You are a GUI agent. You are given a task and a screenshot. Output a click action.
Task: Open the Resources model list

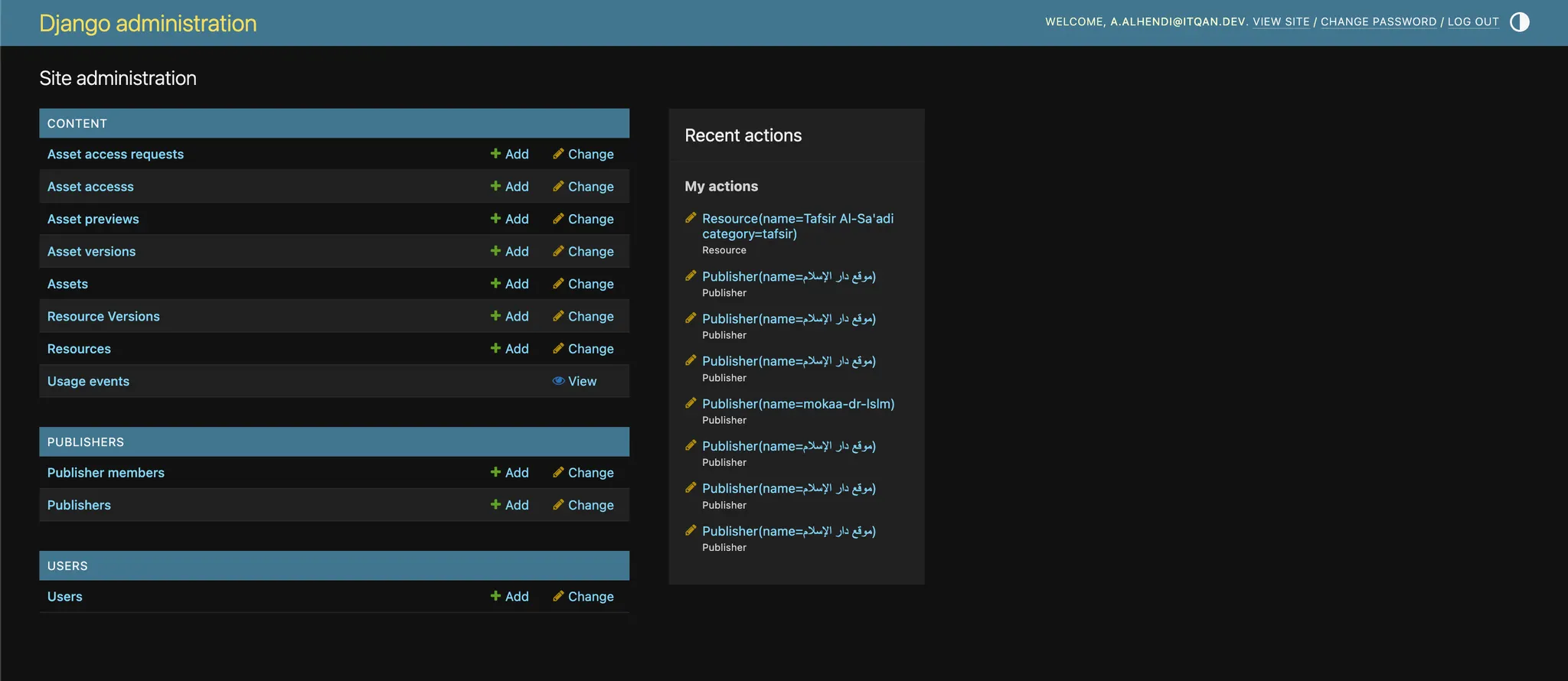[79, 349]
